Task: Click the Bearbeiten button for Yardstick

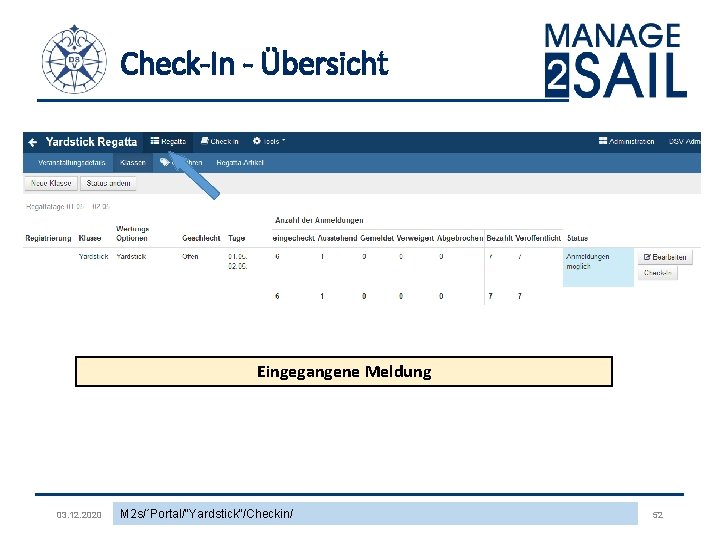Action: pos(665,257)
